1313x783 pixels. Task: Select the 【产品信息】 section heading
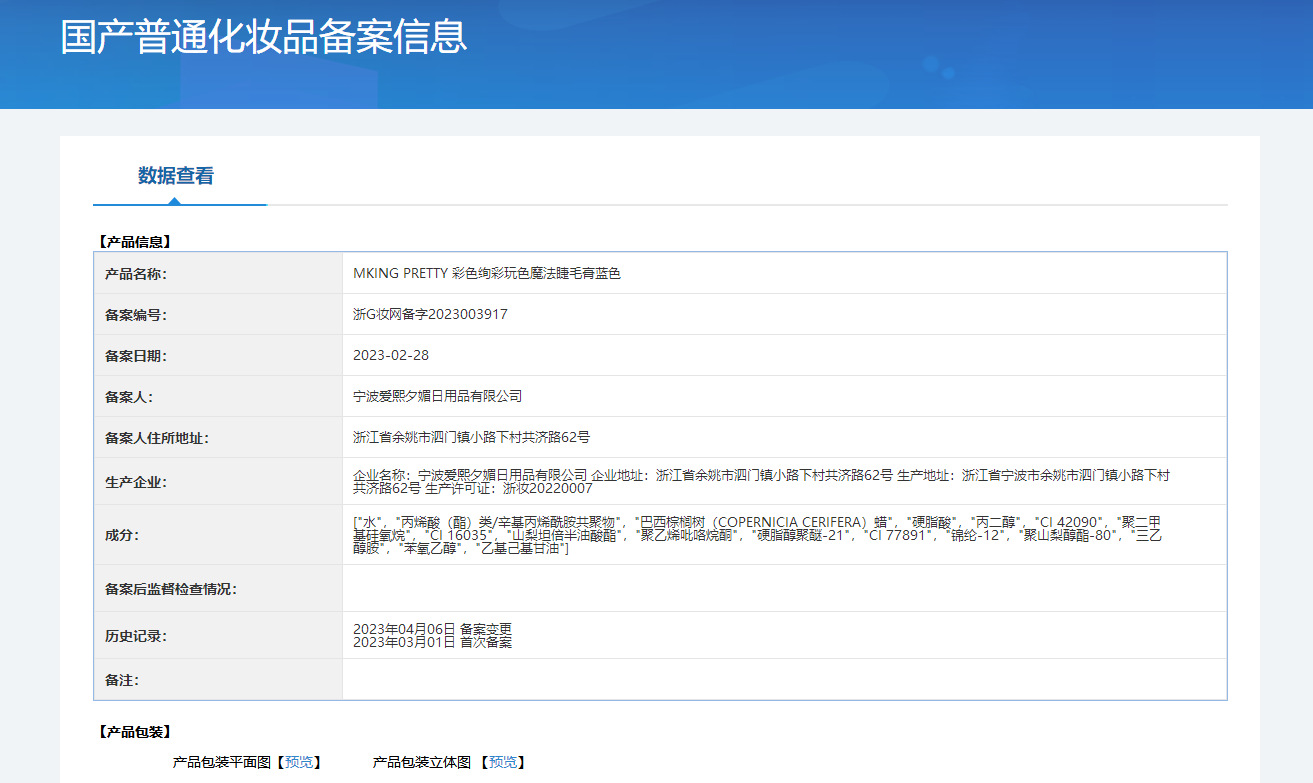[135, 241]
